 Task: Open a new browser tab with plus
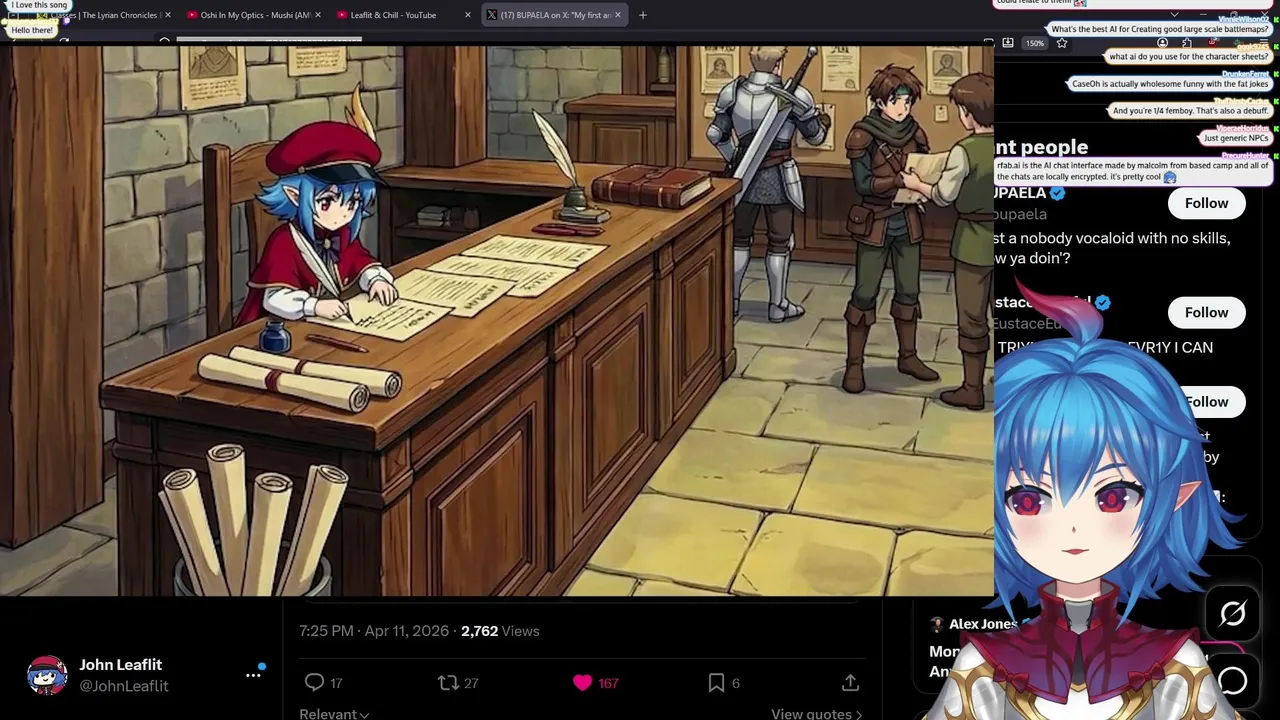(x=643, y=15)
